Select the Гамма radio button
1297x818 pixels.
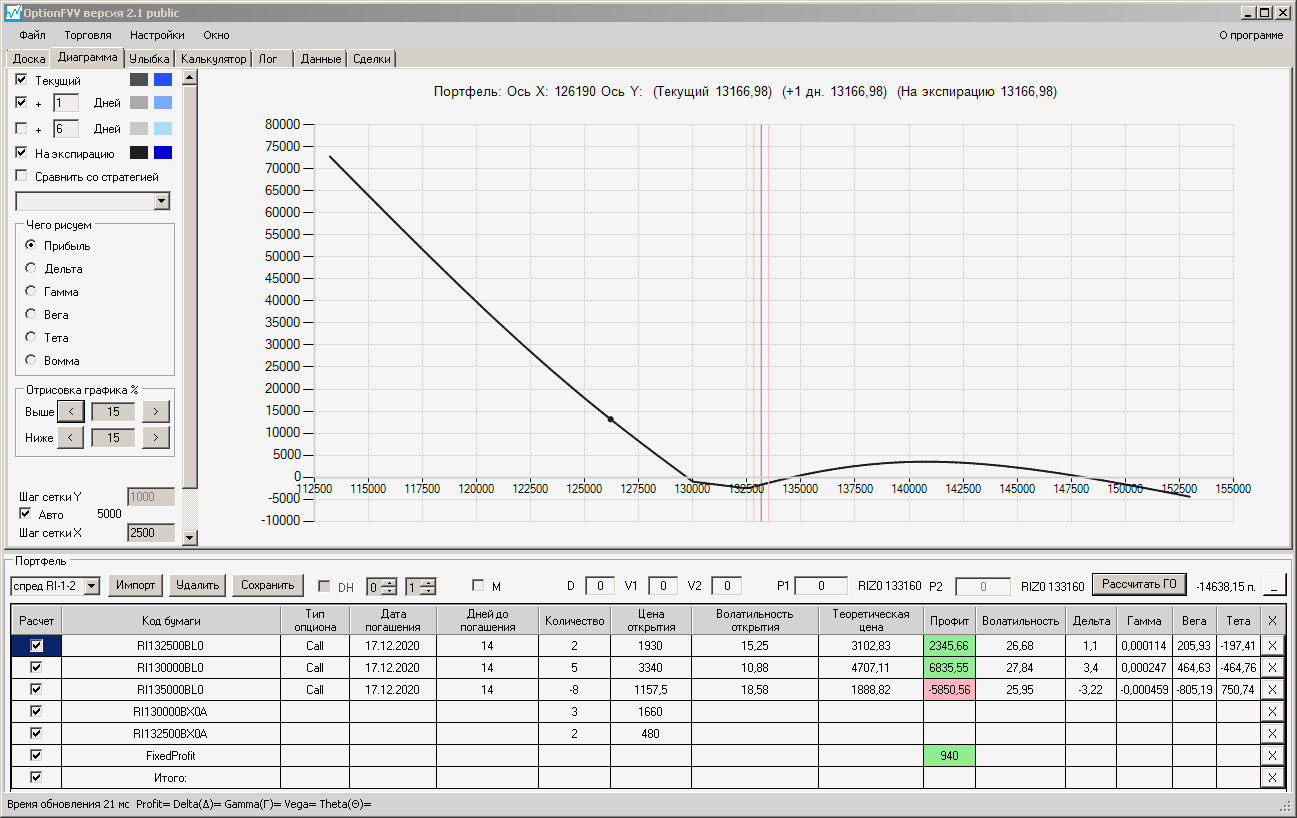(31, 292)
